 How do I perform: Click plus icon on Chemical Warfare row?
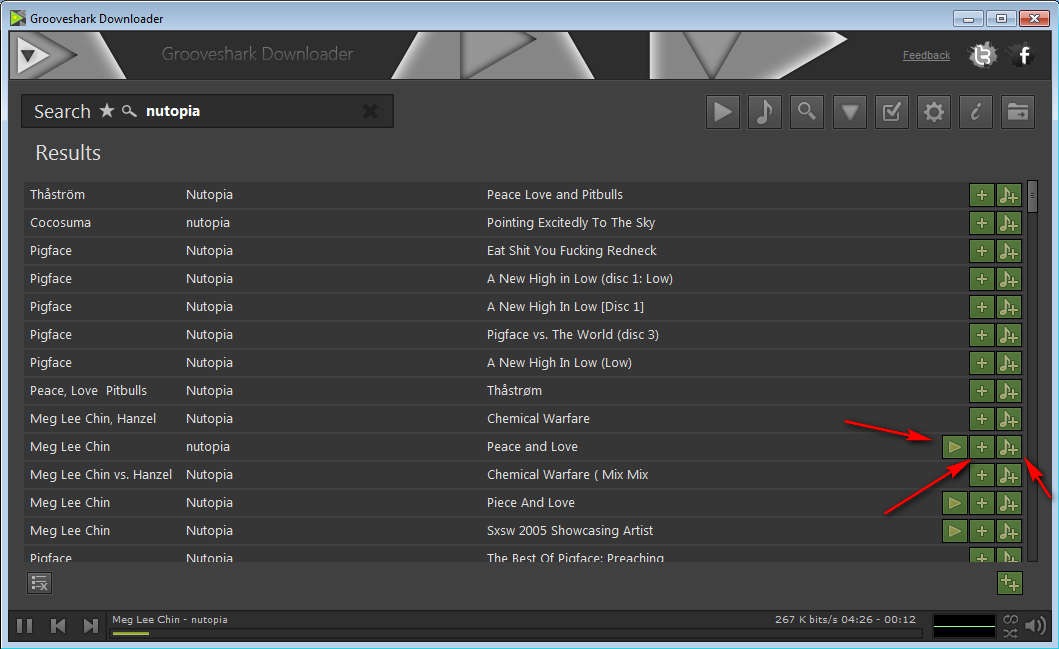coord(981,419)
